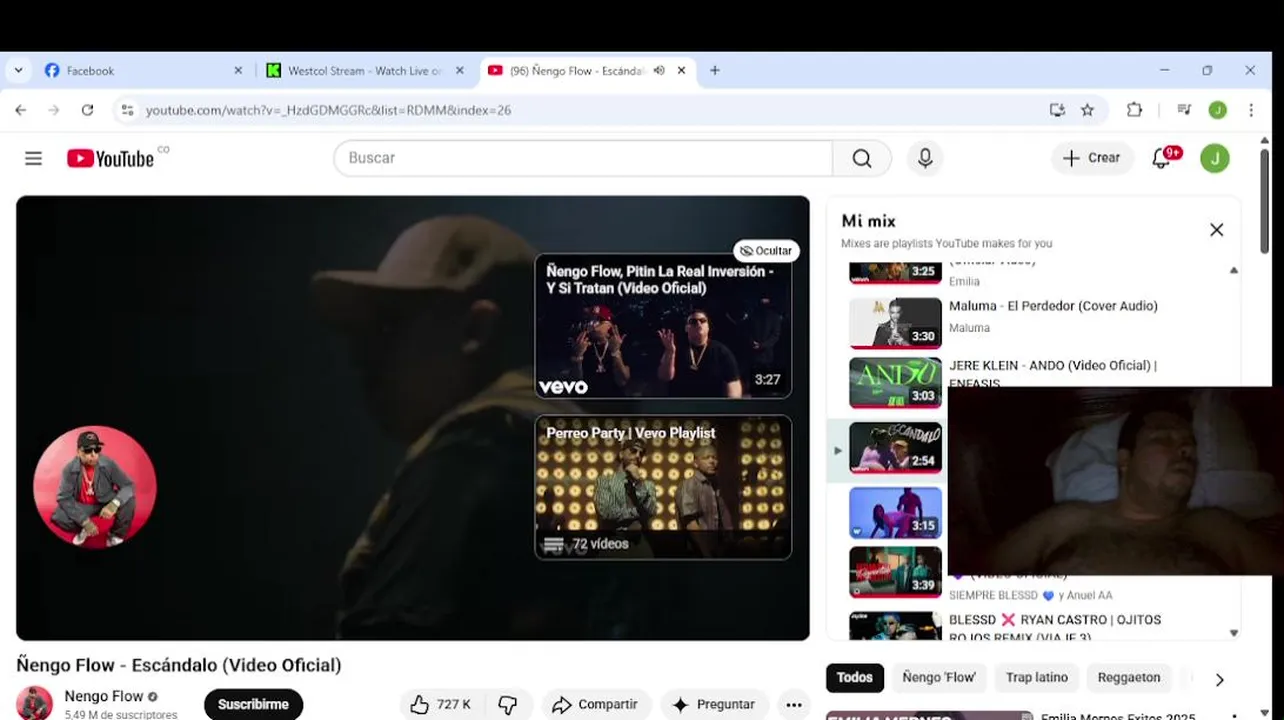The image size is (1284, 720).
Task: Reload the current page
Action: coord(88,110)
